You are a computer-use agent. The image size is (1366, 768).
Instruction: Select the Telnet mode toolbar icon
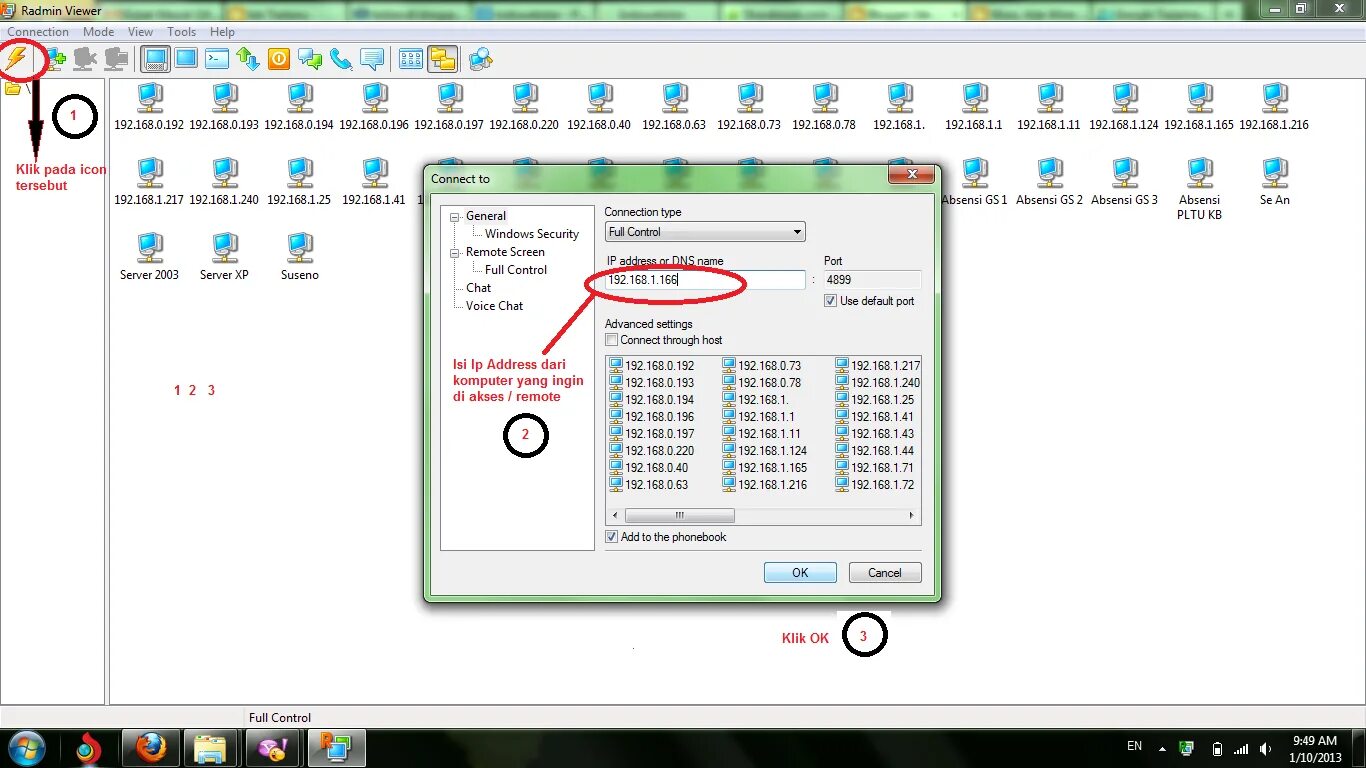tap(217, 59)
